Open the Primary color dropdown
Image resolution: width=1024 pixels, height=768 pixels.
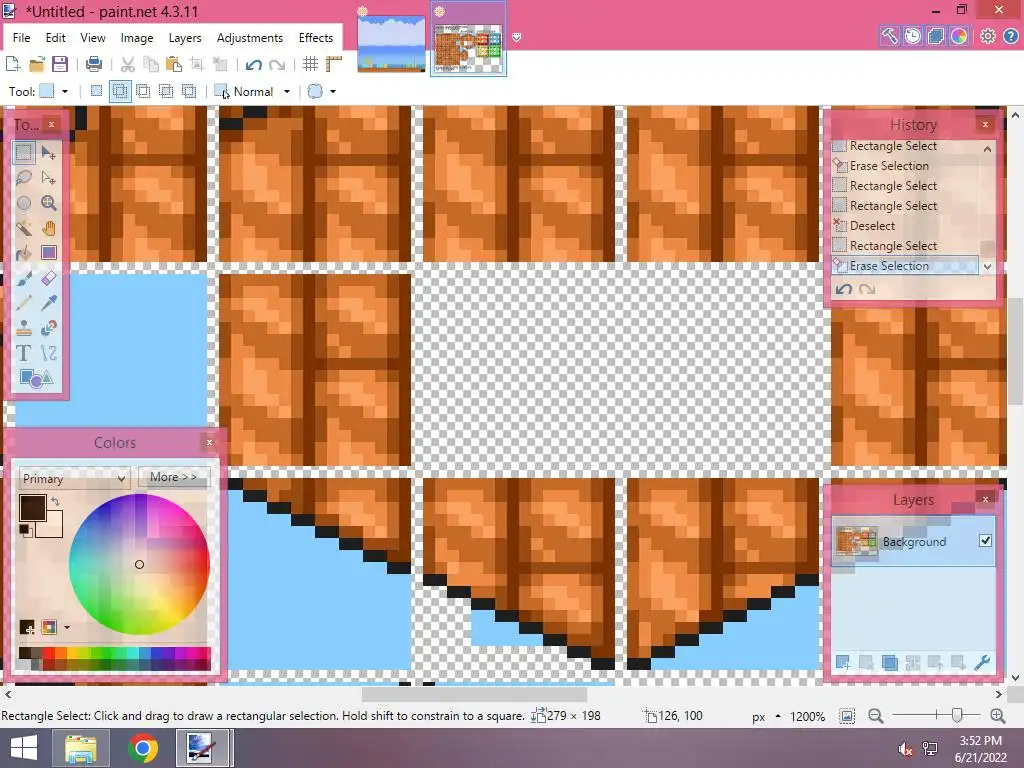click(74, 478)
